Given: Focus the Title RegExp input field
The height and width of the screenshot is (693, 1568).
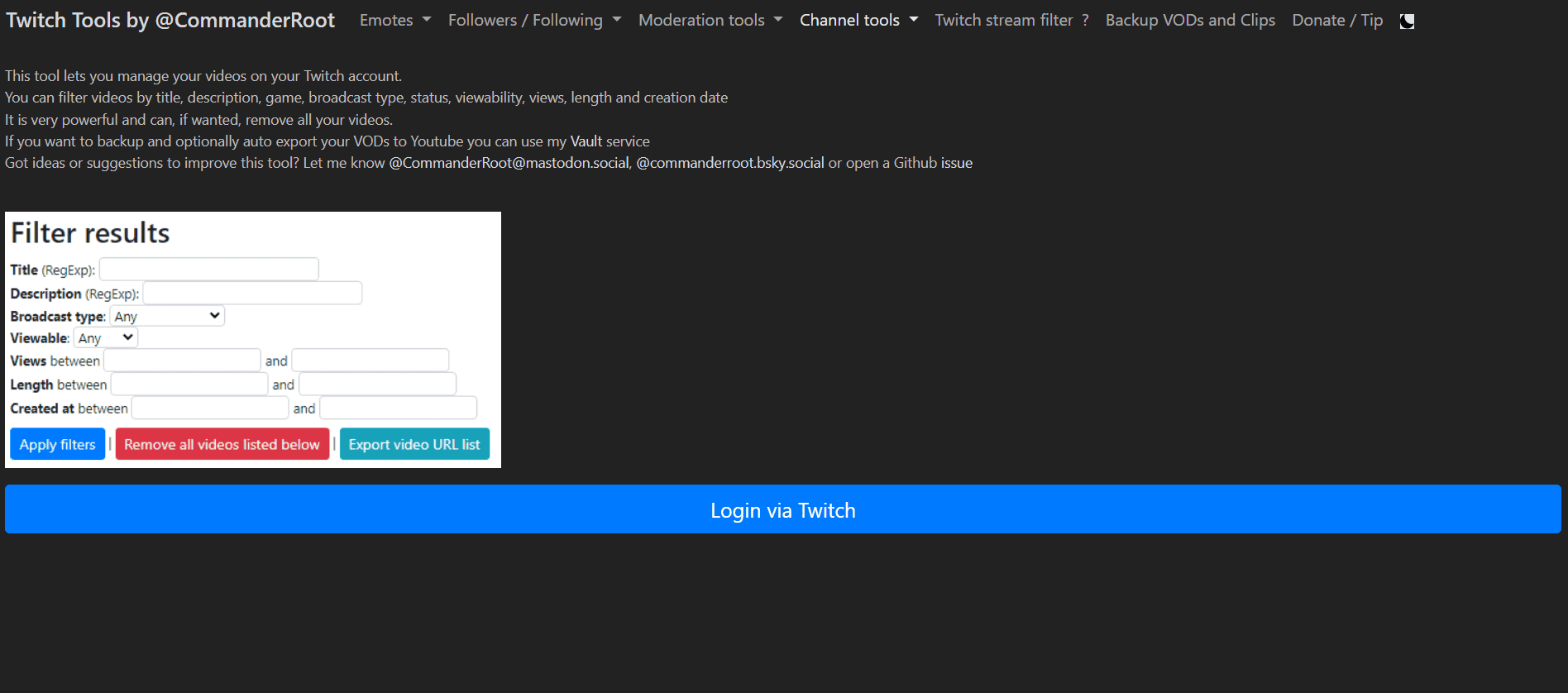Looking at the screenshot, I should 208,270.
